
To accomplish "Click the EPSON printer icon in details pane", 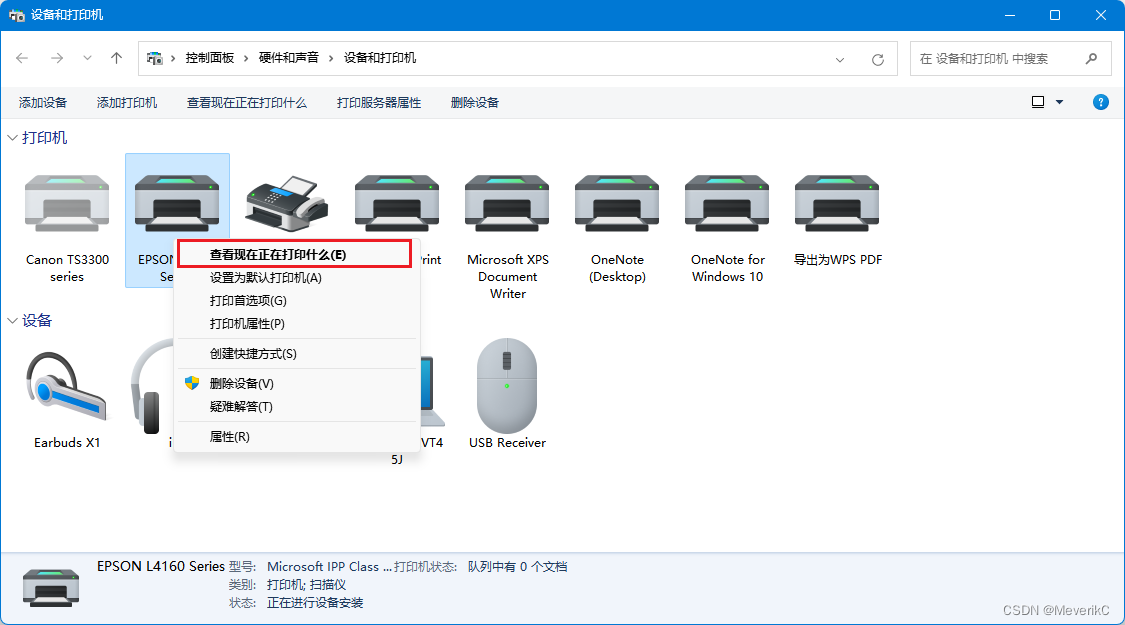I will (51, 587).
